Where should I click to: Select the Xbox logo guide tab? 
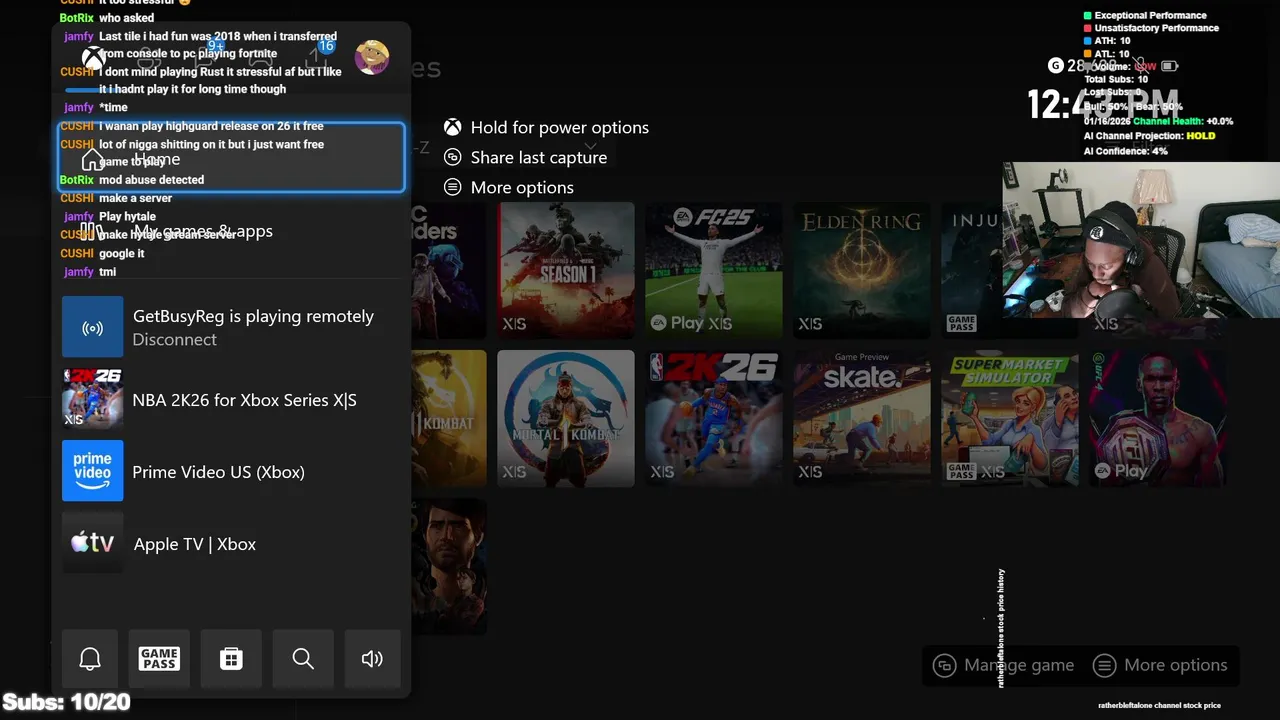(94, 58)
